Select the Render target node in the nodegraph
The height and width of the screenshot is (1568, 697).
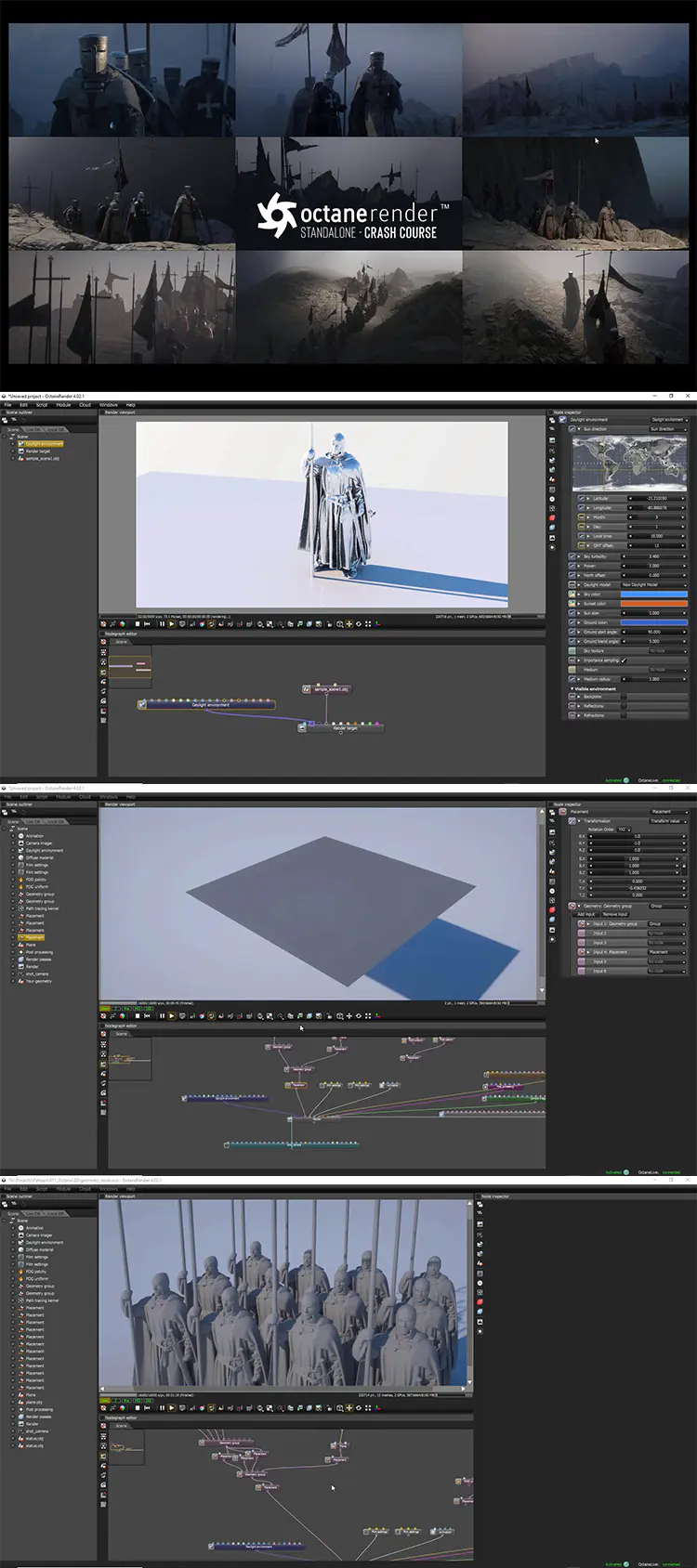coord(340,727)
